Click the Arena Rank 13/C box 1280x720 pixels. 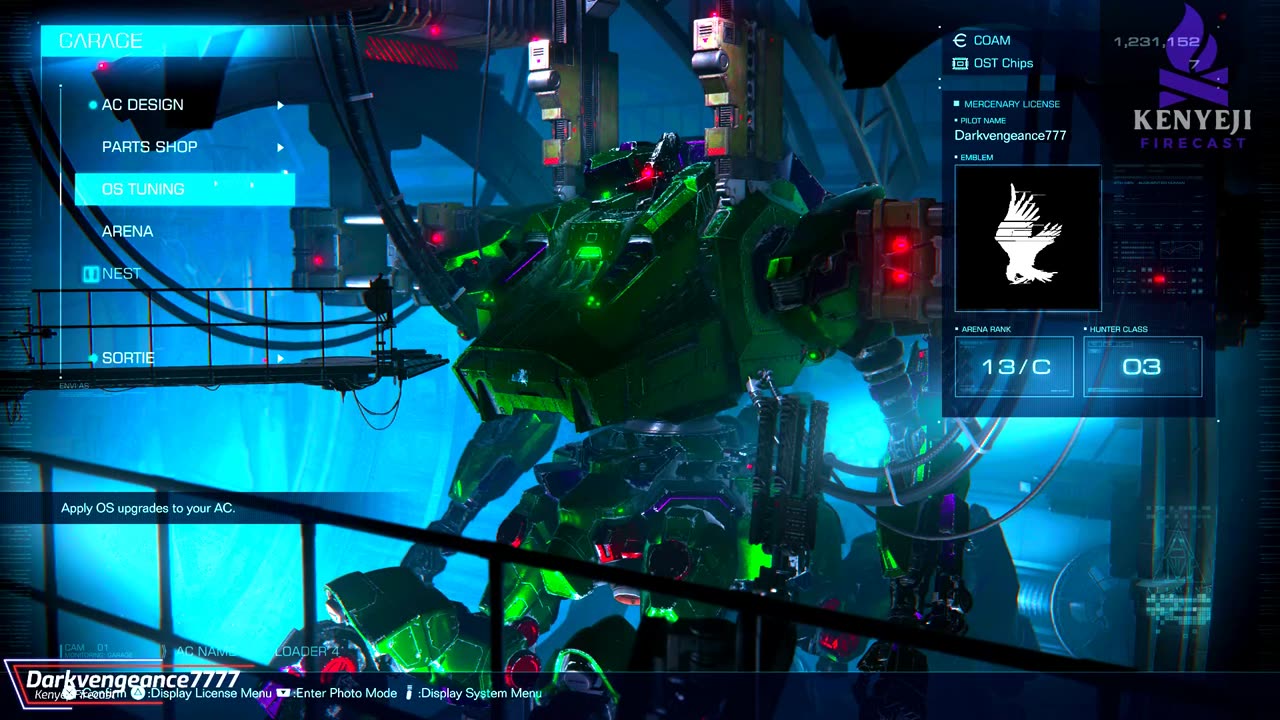[x=1014, y=366]
